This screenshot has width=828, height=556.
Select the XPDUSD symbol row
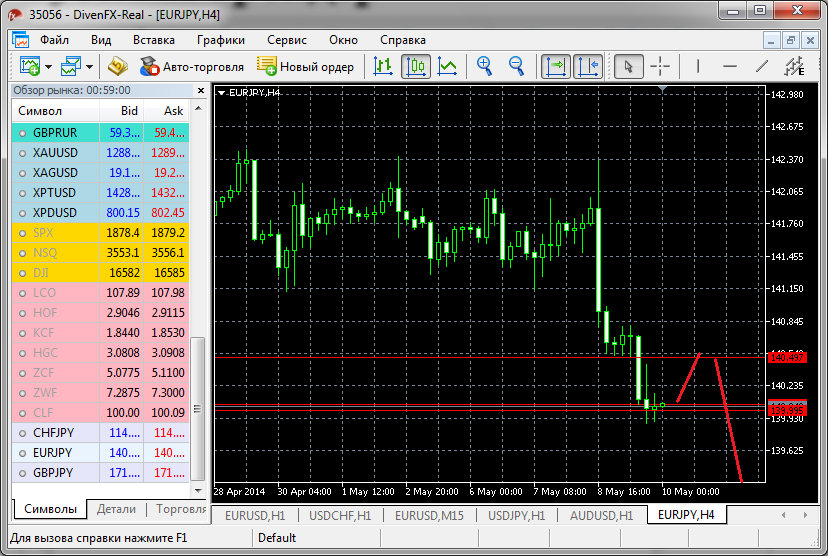click(100, 213)
